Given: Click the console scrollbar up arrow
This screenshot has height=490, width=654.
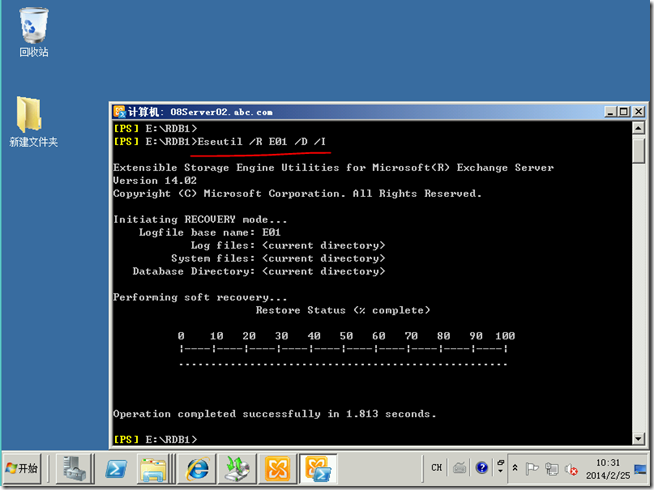Looking at the screenshot, I should pos(638,128).
